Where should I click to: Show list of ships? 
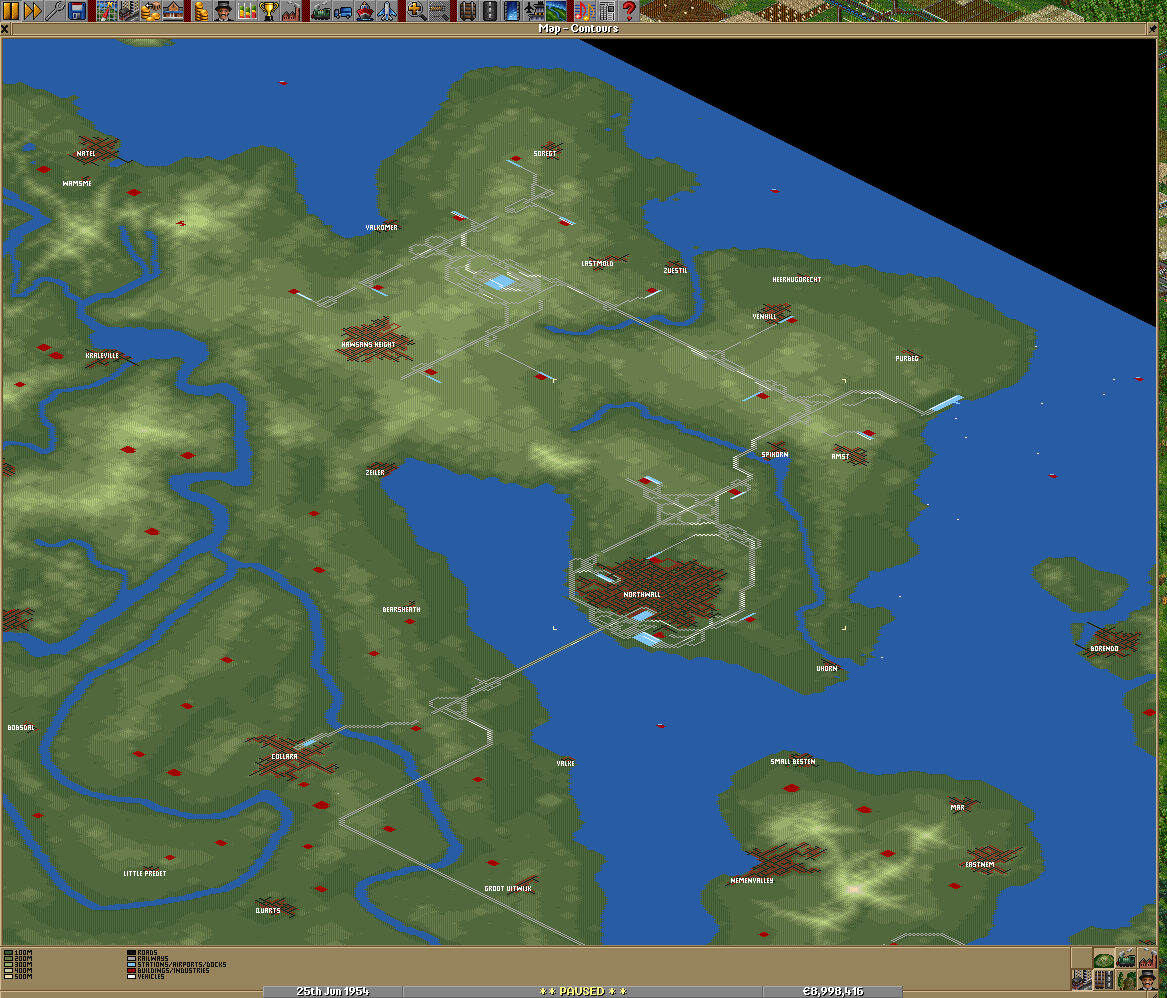365,10
